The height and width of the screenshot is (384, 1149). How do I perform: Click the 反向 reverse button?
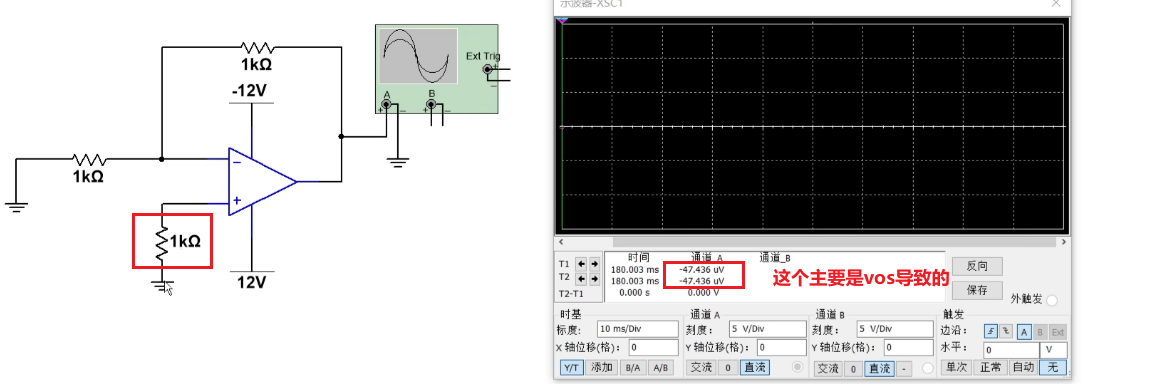point(978,266)
